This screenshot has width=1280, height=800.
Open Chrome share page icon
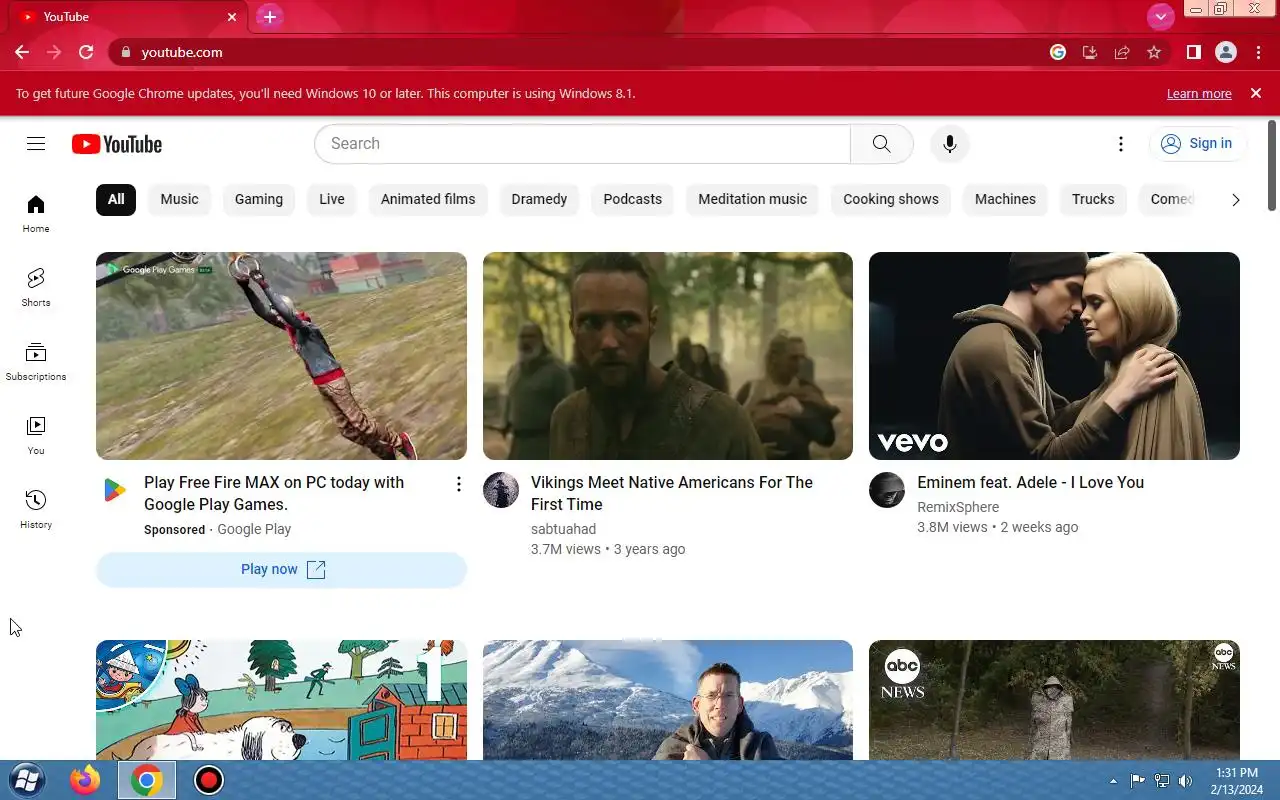[x=1122, y=52]
